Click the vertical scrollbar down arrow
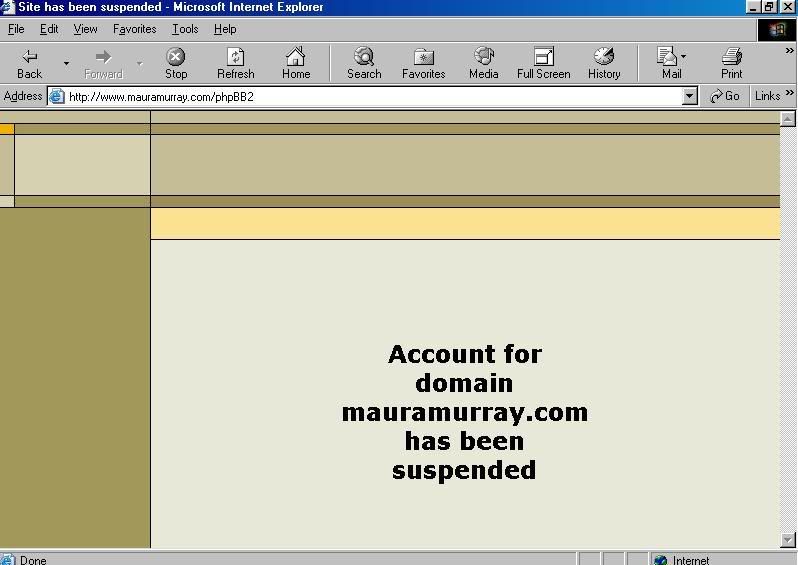Image resolution: width=798 pixels, height=565 pixels. click(x=788, y=540)
